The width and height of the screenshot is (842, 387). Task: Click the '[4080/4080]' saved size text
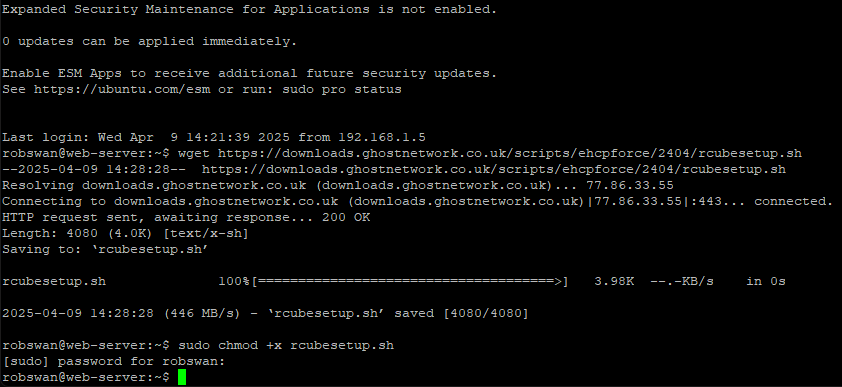486,313
